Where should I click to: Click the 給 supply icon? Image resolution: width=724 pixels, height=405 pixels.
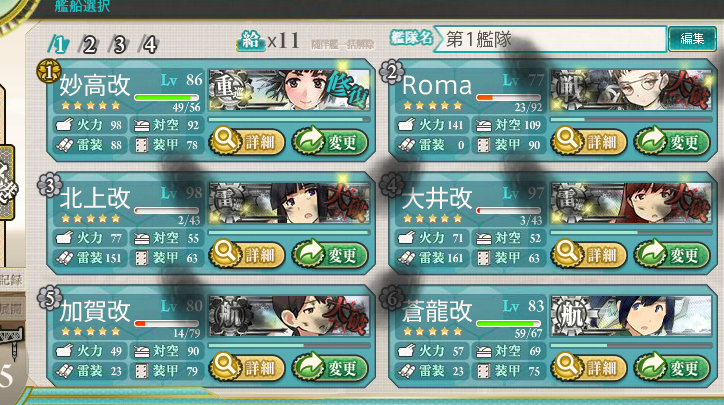pyautogui.click(x=251, y=41)
